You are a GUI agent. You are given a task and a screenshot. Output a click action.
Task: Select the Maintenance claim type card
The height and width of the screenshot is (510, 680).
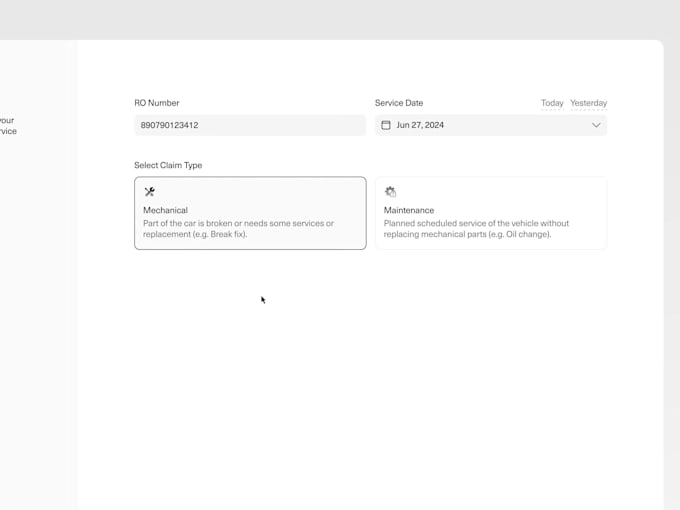point(491,213)
